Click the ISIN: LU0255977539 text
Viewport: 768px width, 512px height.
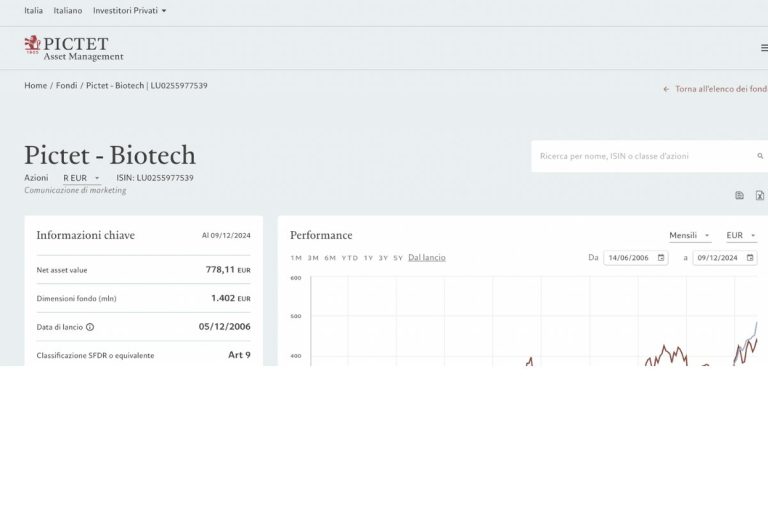[155, 178]
